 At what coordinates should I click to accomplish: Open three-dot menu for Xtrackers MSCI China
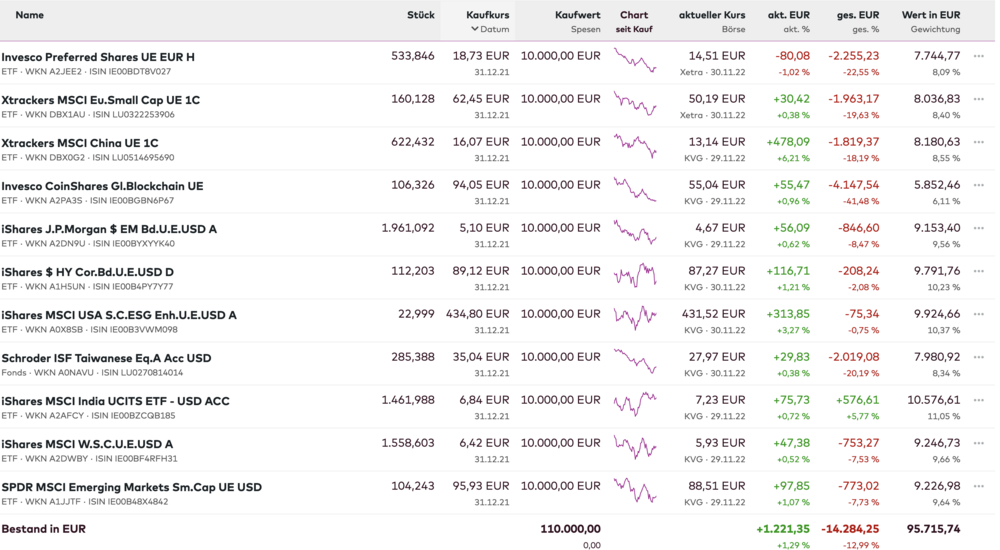[x=978, y=143]
